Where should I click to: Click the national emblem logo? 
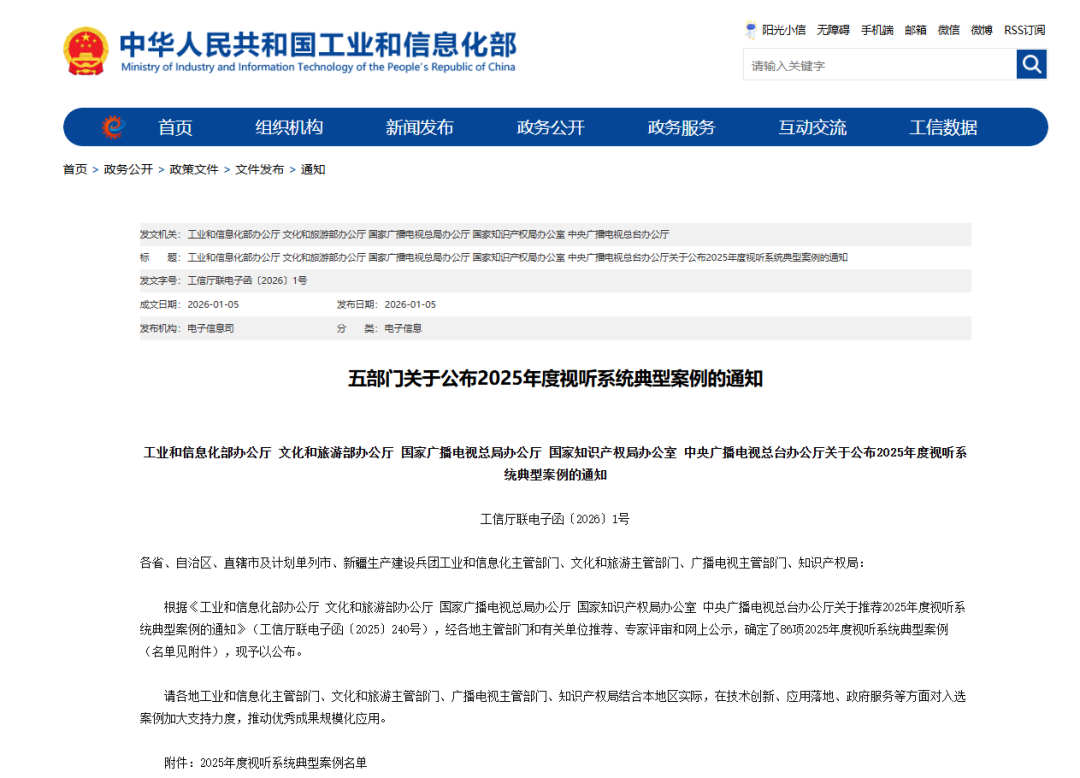pyautogui.click(x=86, y=51)
